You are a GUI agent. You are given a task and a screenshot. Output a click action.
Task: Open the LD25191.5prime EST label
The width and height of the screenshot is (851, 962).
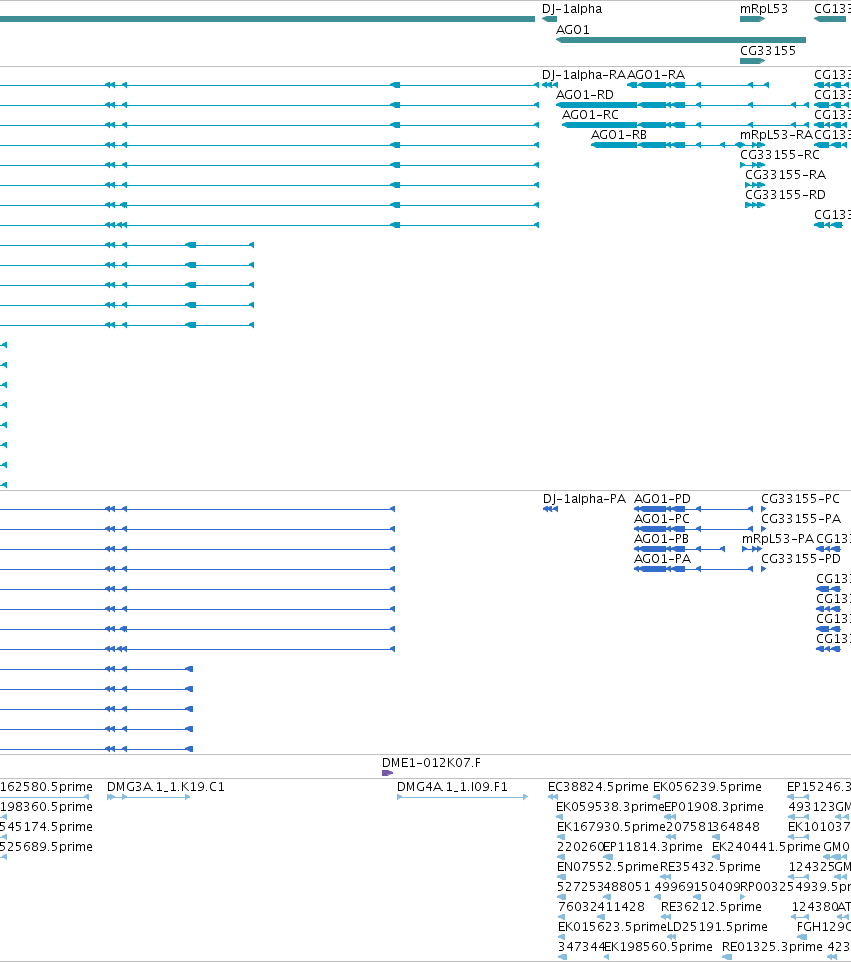coord(717,926)
